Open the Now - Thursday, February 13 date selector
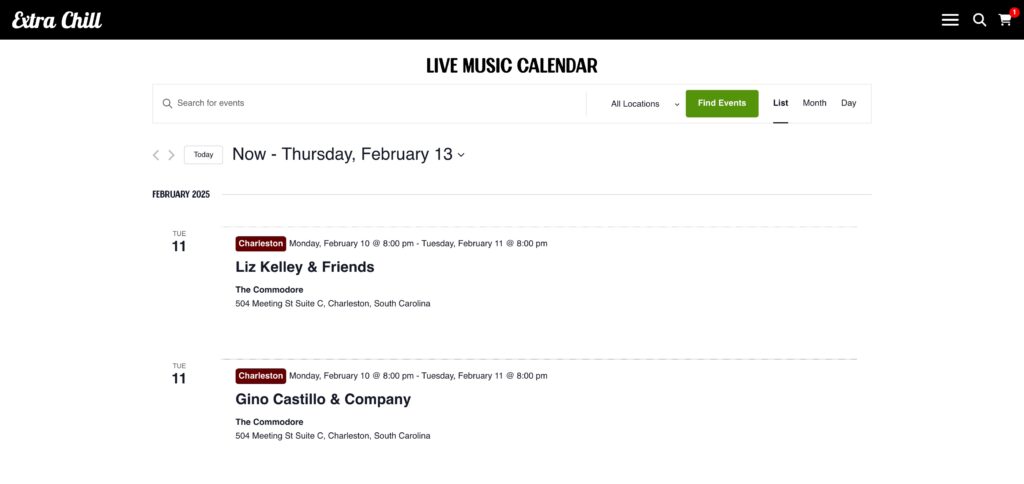The width and height of the screenshot is (1024, 484). tap(348, 155)
